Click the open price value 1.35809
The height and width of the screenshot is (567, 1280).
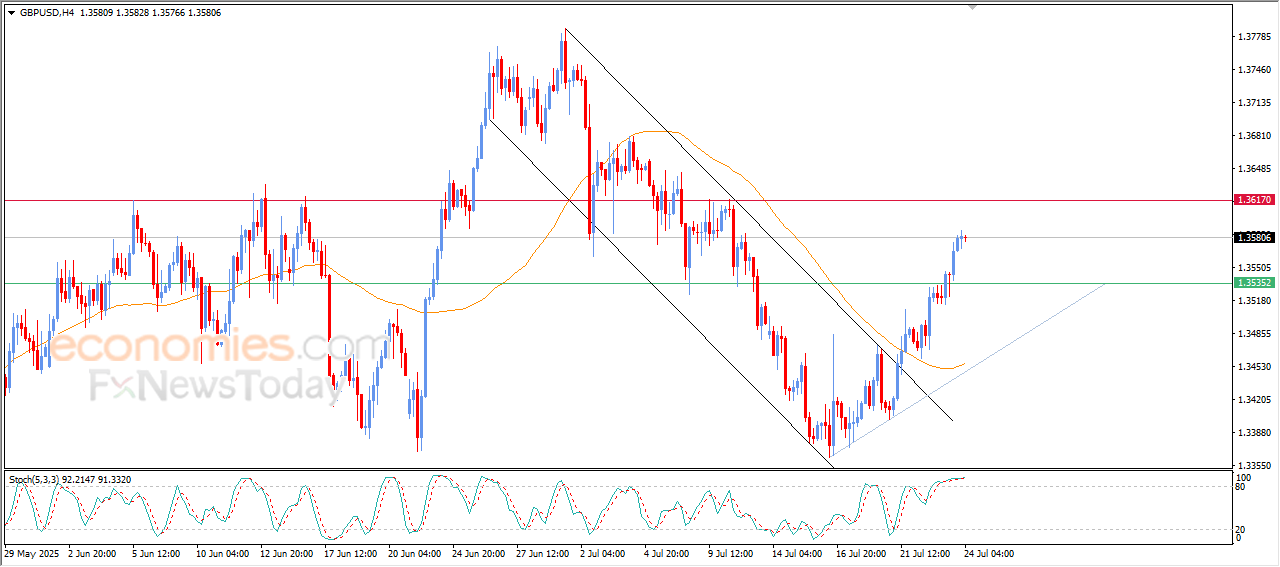click(97, 13)
